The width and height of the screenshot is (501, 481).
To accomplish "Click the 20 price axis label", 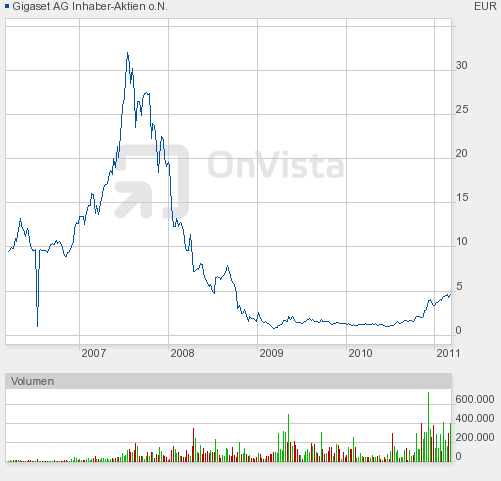I will tap(462, 154).
